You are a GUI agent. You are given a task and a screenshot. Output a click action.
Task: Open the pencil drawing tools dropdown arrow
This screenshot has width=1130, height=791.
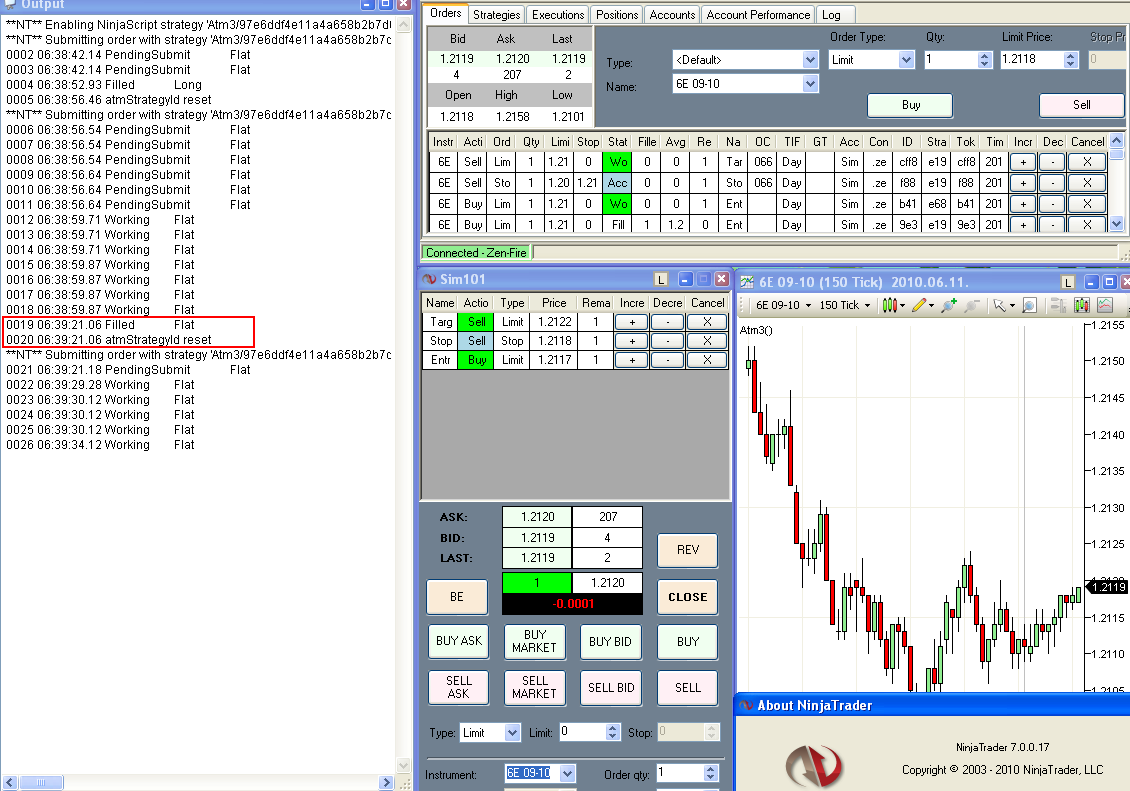932,305
